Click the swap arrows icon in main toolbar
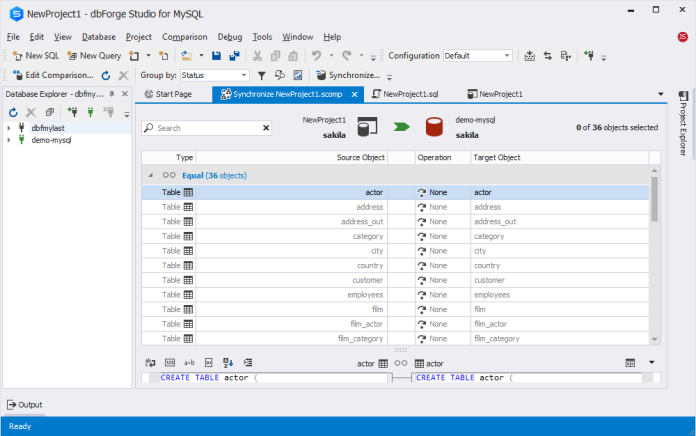Screen dimensions: 696x436 [548, 56]
